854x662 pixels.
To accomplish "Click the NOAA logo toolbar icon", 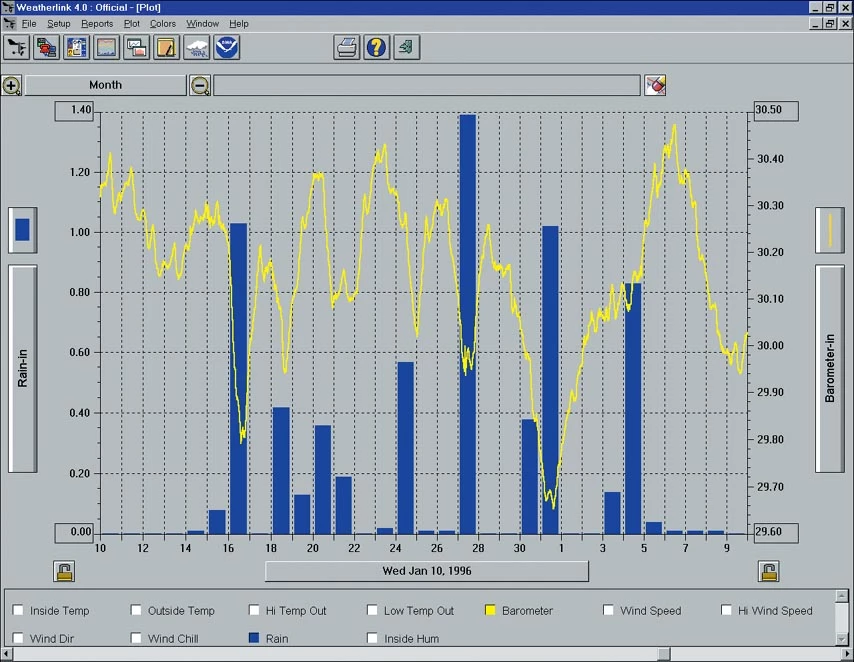I will (x=226, y=47).
